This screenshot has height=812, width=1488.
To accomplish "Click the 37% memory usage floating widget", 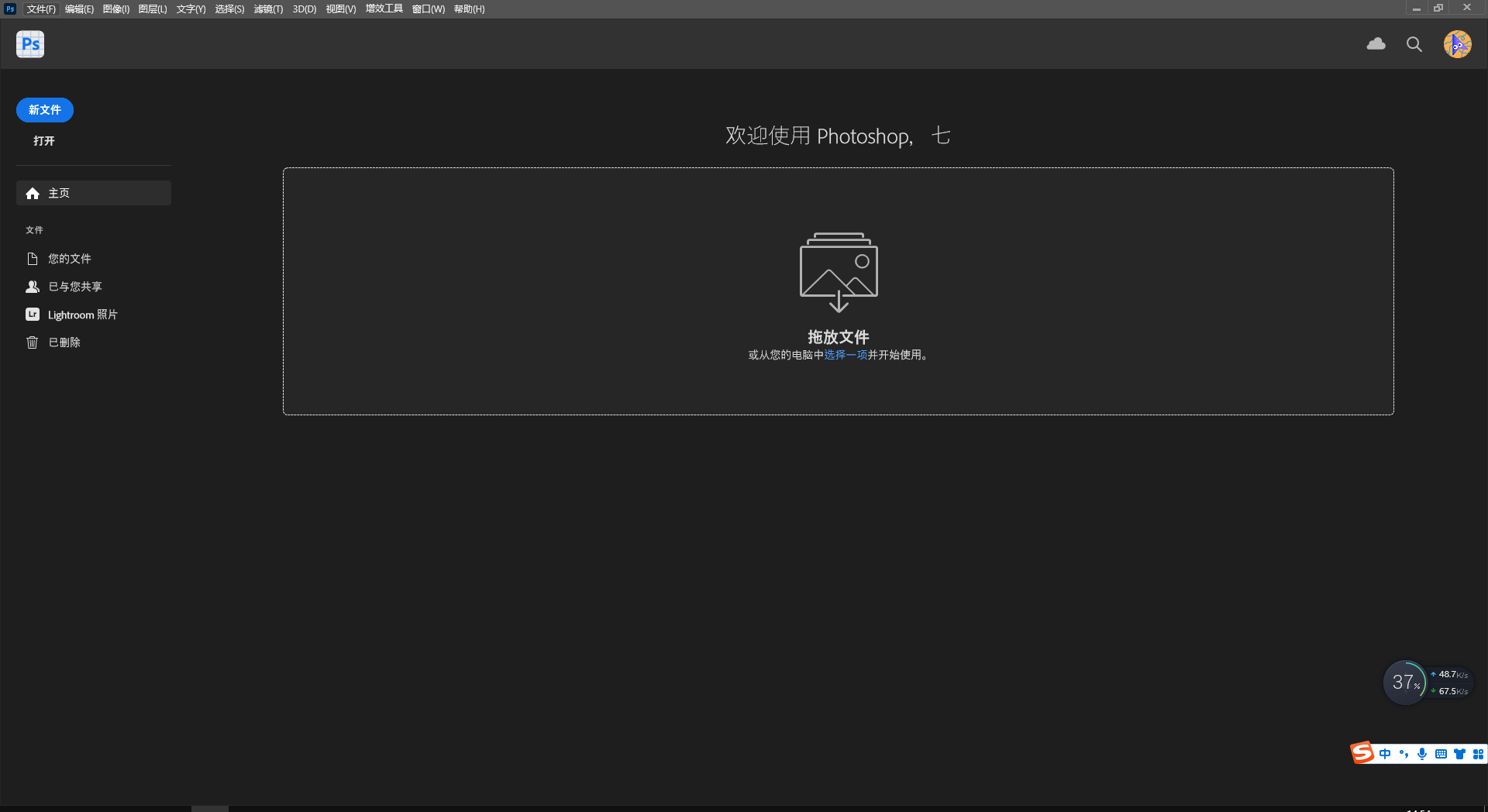I will click(x=1405, y=683).
